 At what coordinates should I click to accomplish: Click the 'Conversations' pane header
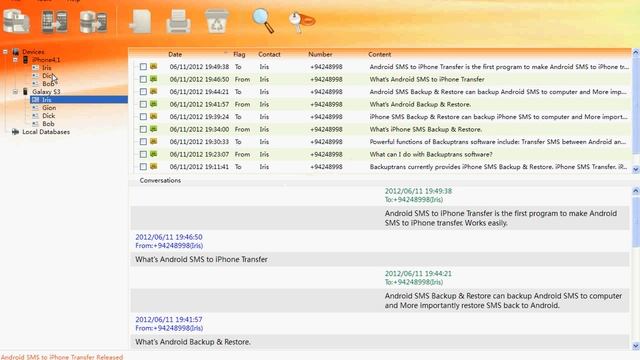tap(160, 180)
